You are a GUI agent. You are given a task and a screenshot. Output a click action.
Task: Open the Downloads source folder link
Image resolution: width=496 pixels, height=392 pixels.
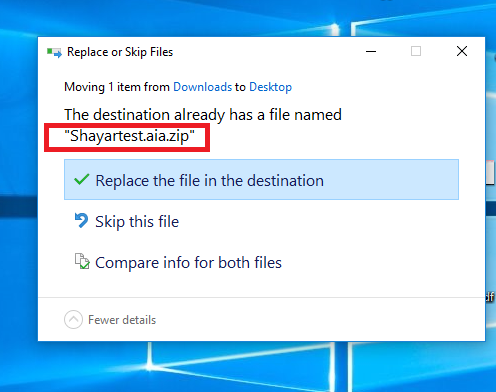[202, 87]
